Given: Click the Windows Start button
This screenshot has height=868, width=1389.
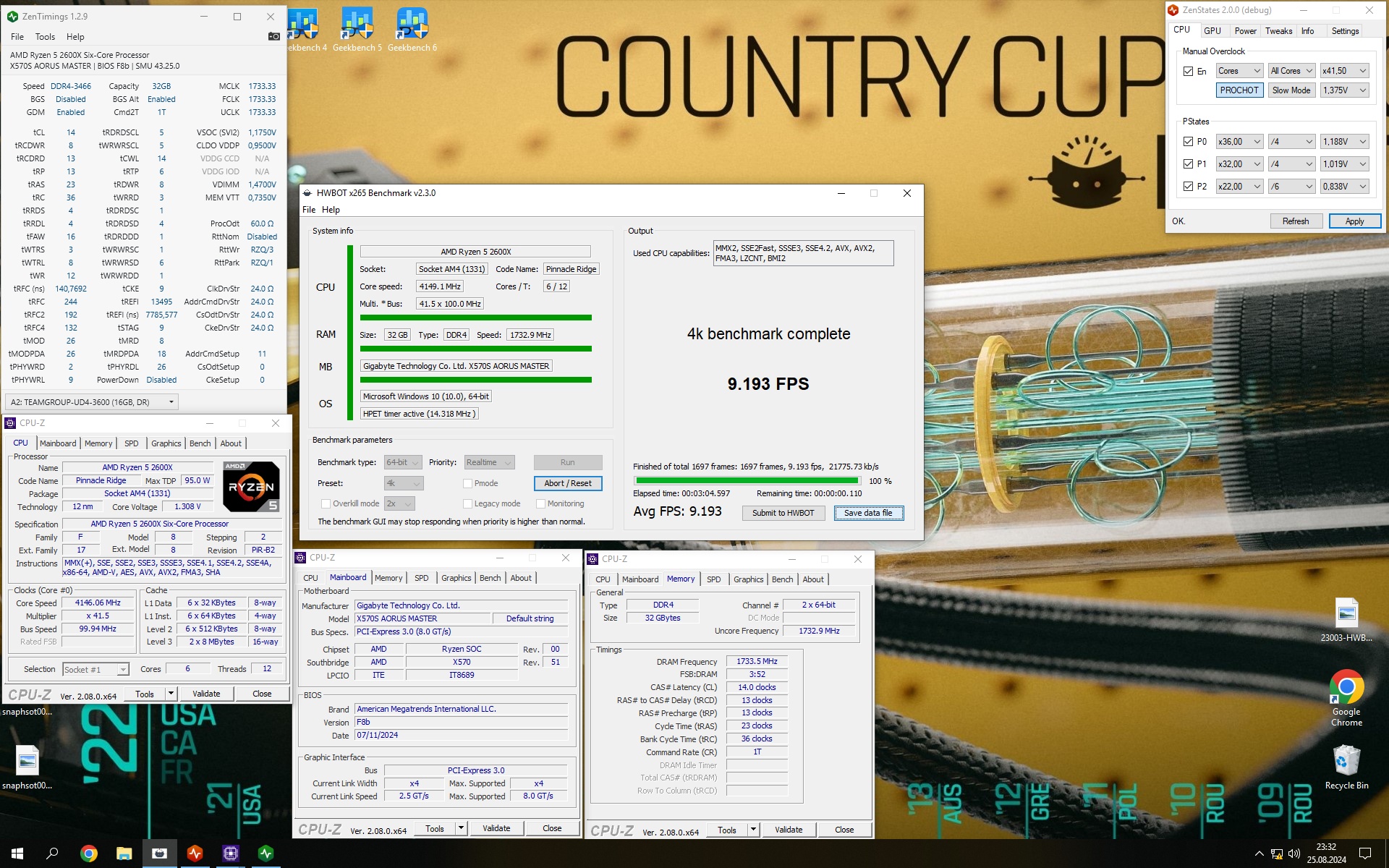Looking at the screenshot, I should coord(17,854).
